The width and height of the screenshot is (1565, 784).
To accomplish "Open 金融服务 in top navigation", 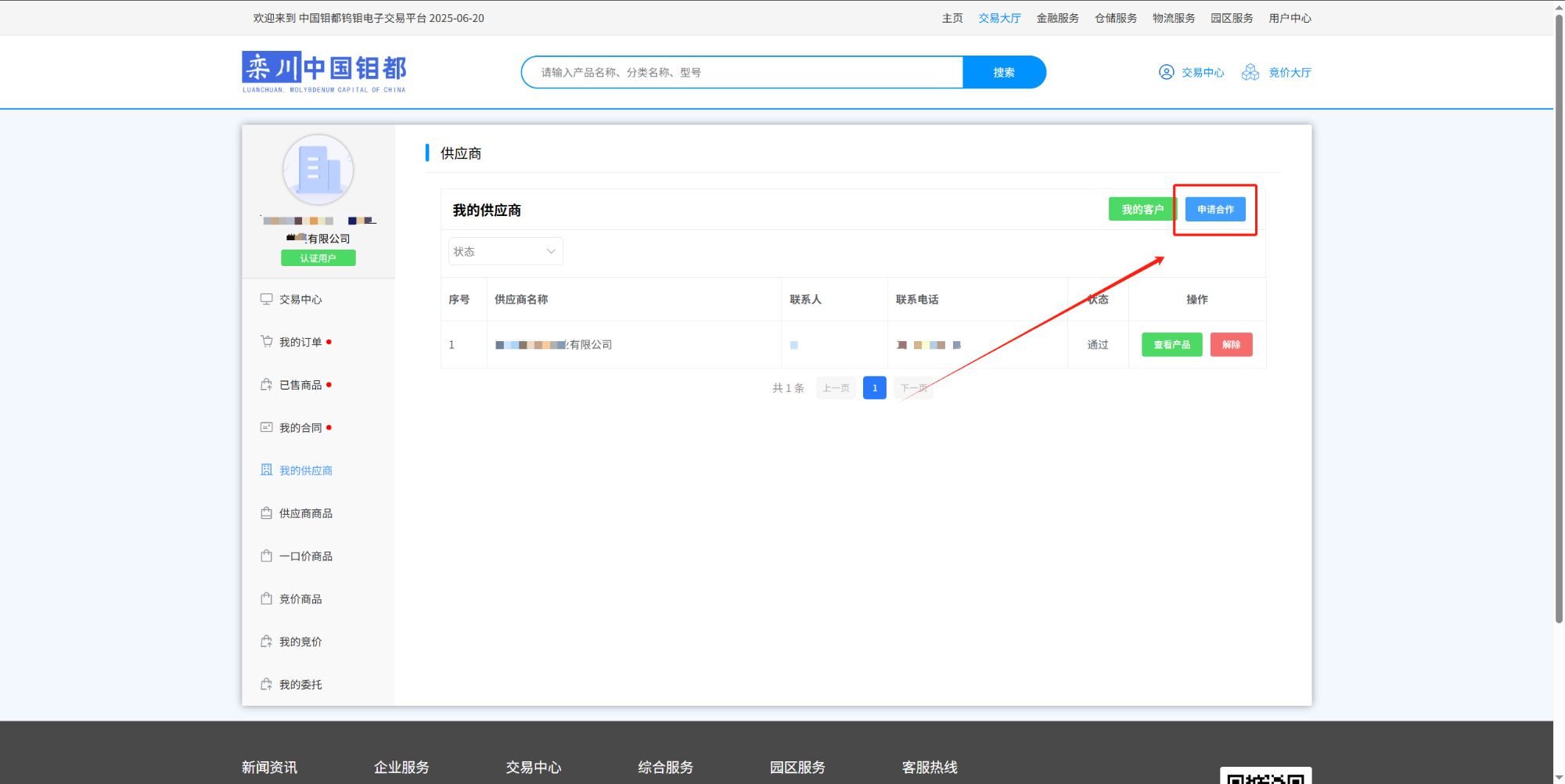I will click(x=1057, y=18).
